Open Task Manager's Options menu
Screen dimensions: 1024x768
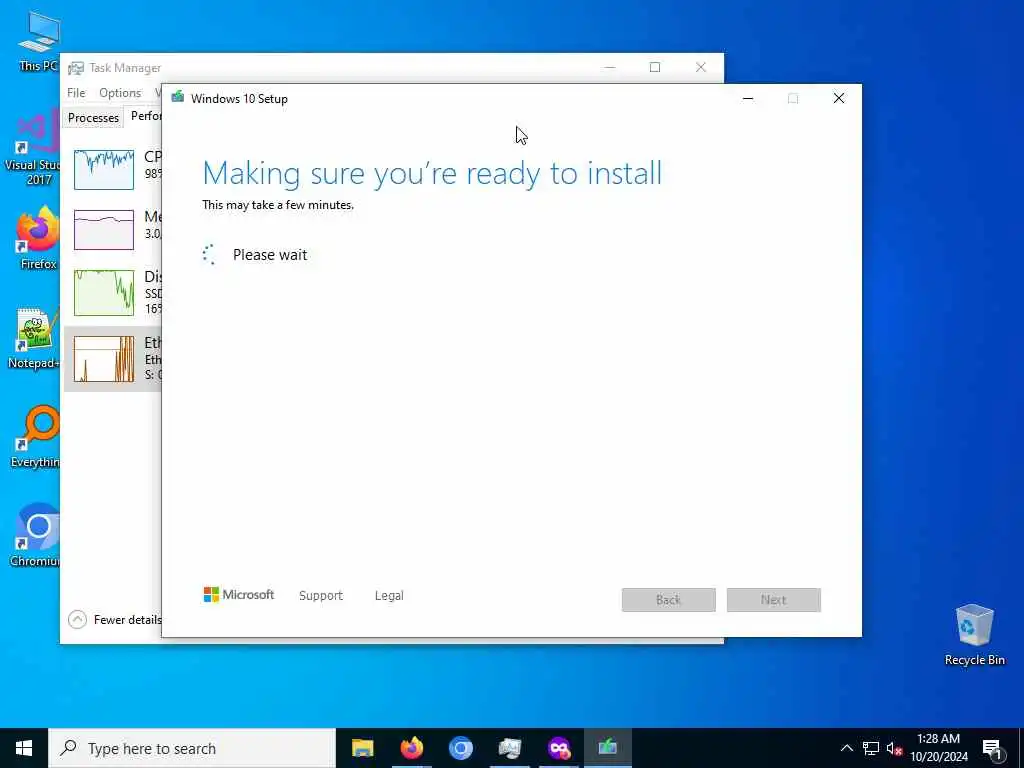pyautogui.click(x=120, y=93)
